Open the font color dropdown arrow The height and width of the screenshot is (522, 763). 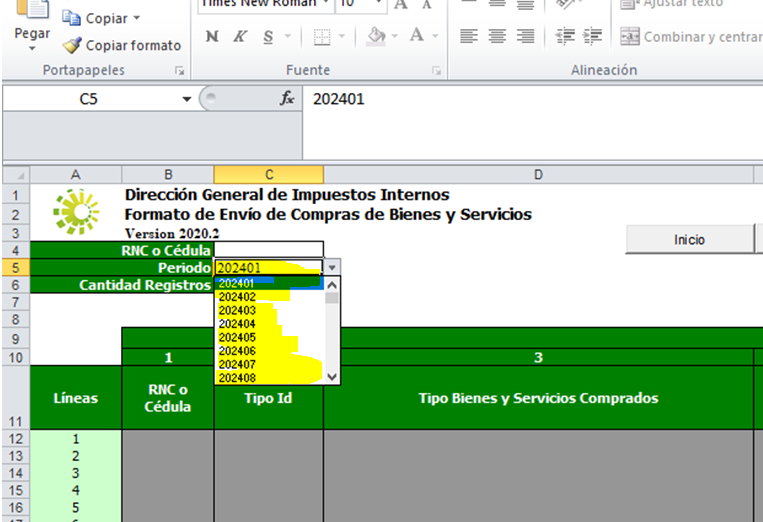click(435, 36)
